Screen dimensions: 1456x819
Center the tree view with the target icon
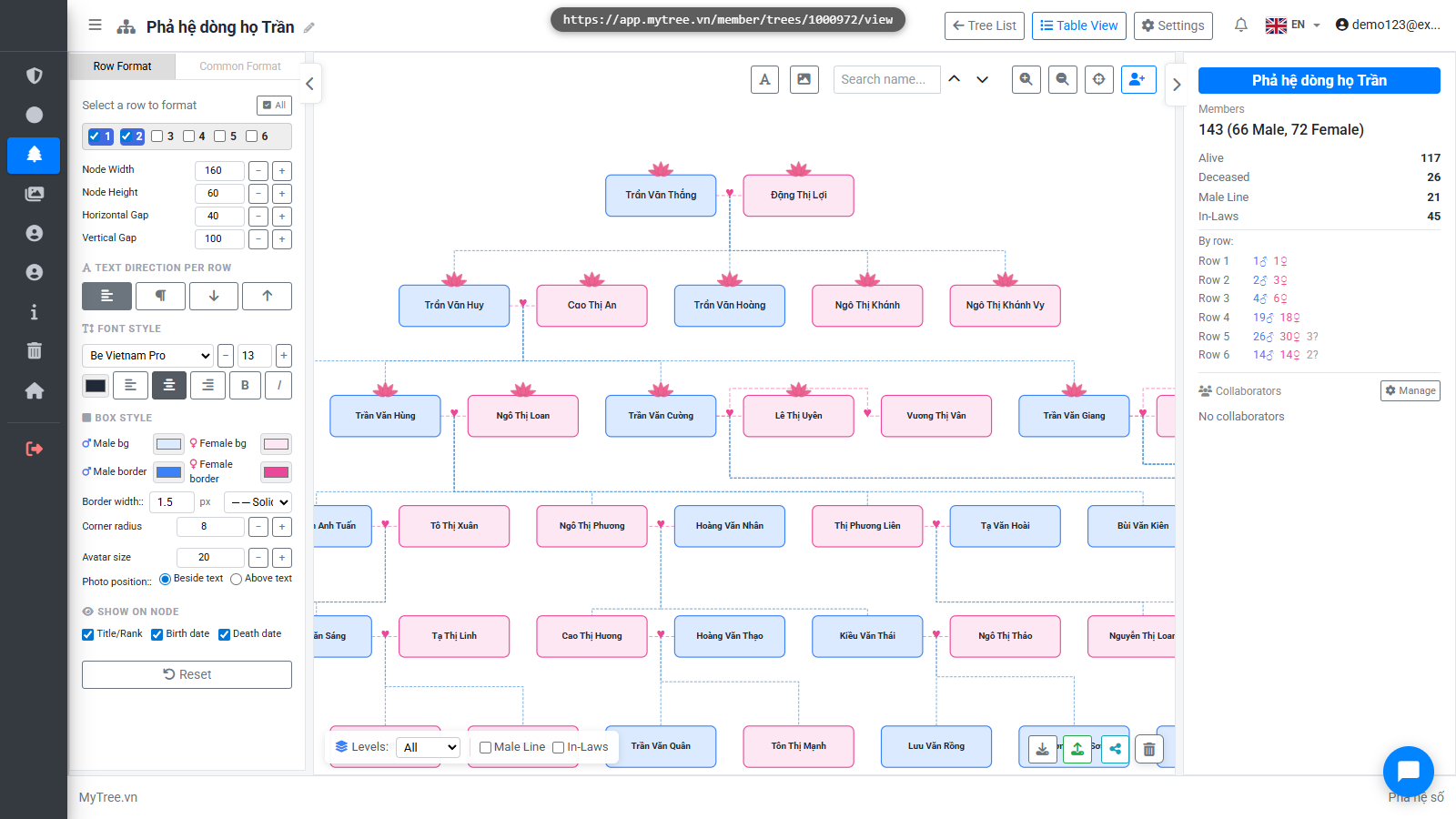tap(1099, 79)
